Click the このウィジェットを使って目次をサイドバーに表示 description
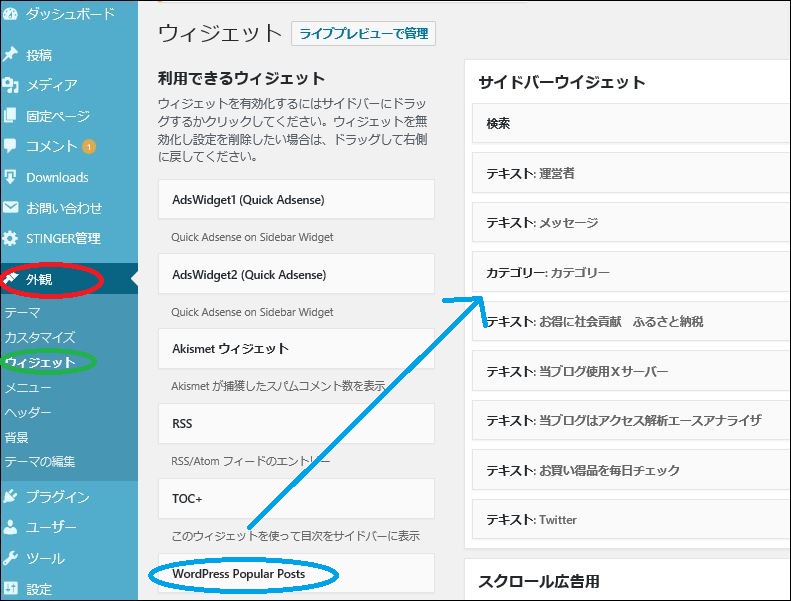The height and width of the screenshot is (601, 791). click(296, 536)
